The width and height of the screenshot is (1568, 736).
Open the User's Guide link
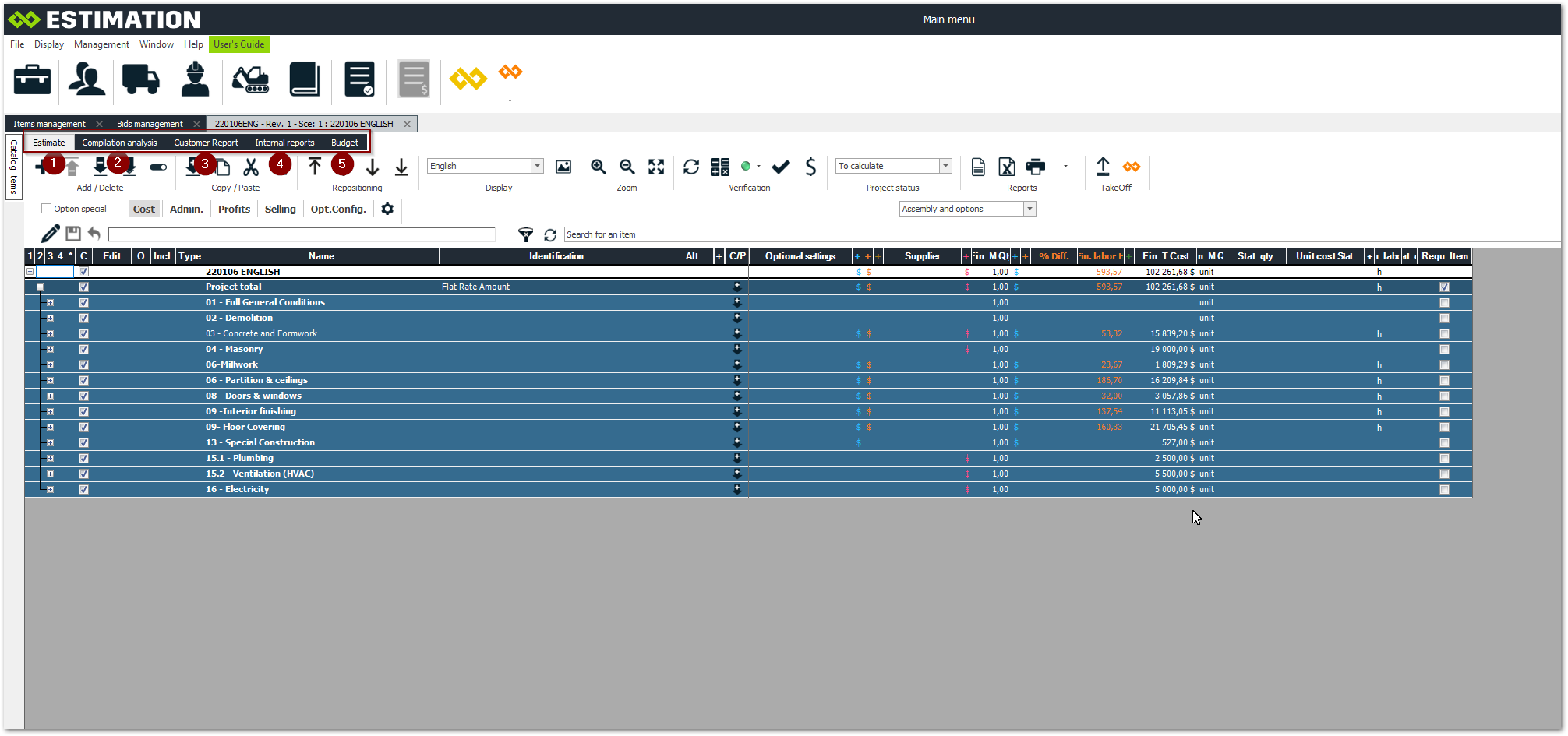(239, 44)
